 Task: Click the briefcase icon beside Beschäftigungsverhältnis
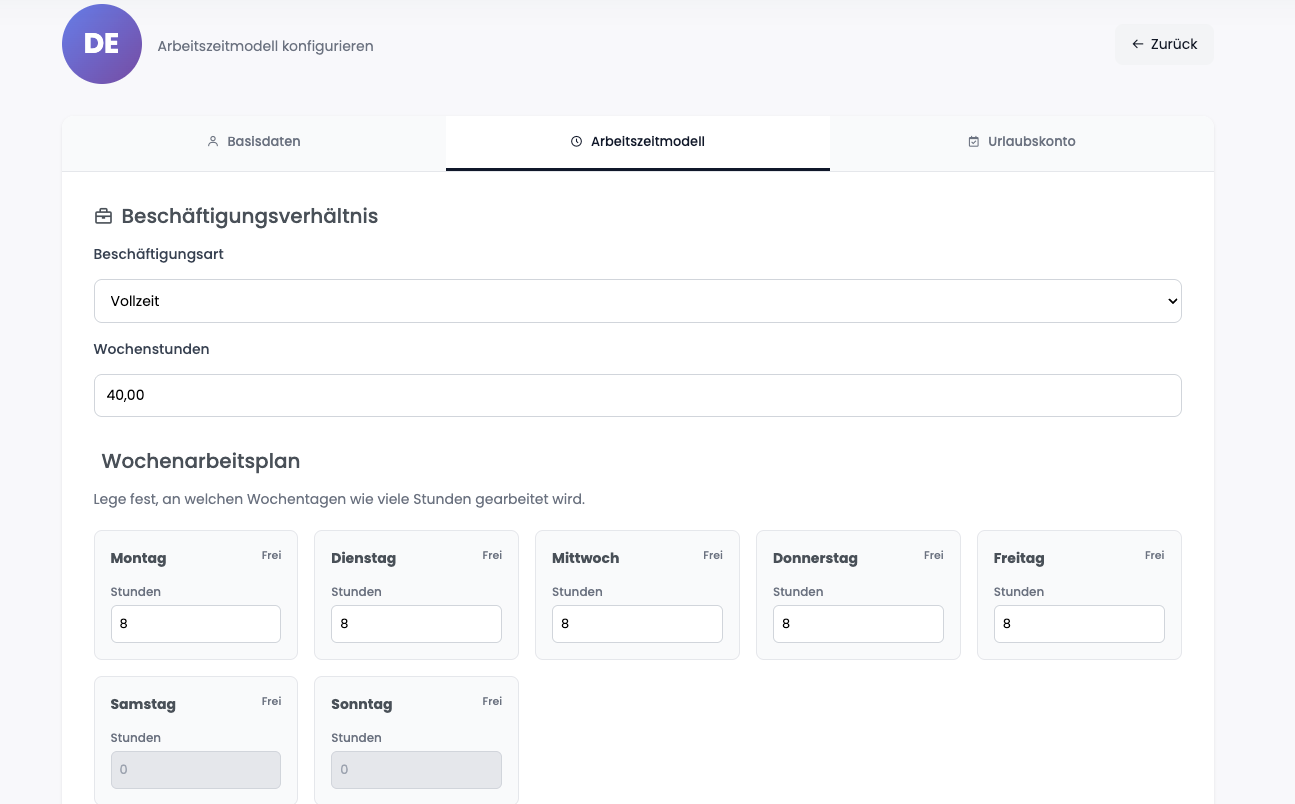click(x=103, y=216)
